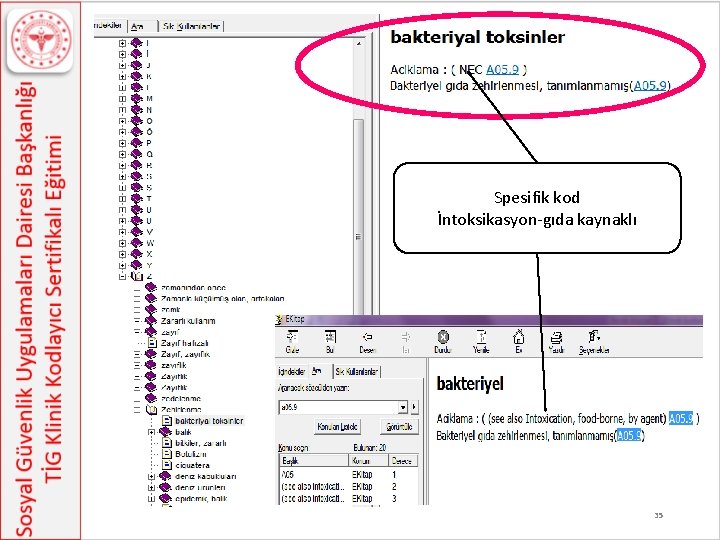Click the index tree's scroll-up arrow
Image resolution: width=720 pixels, height=540 pixels.
359,44
